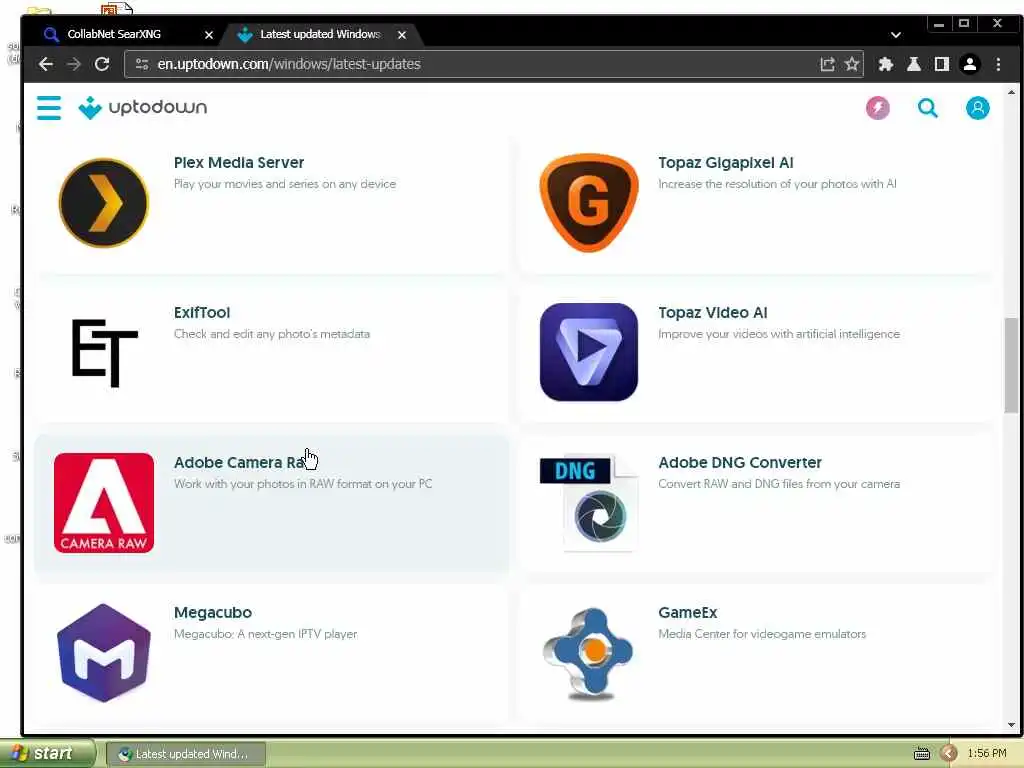The image size is (1024, 768).
Task: Open site information icon in address bar
Action: pyautogui.click(x=142, y=64)
